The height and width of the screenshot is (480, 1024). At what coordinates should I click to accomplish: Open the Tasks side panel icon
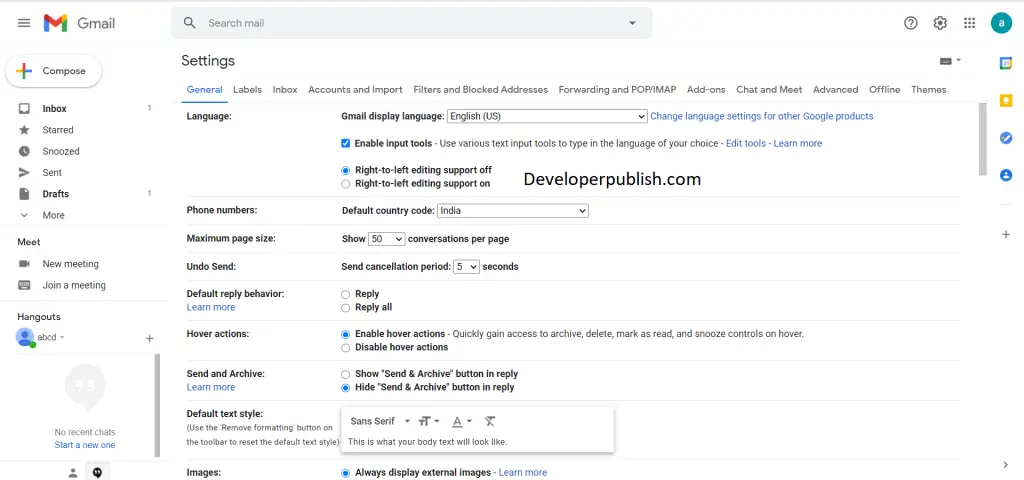[1006, 138]
